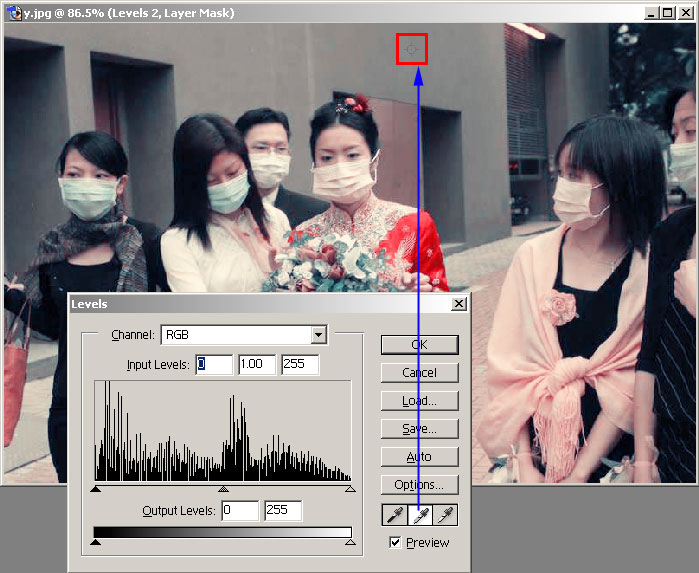Select the gray midtone input slider

pyautogui.click(x=223, y=489)
